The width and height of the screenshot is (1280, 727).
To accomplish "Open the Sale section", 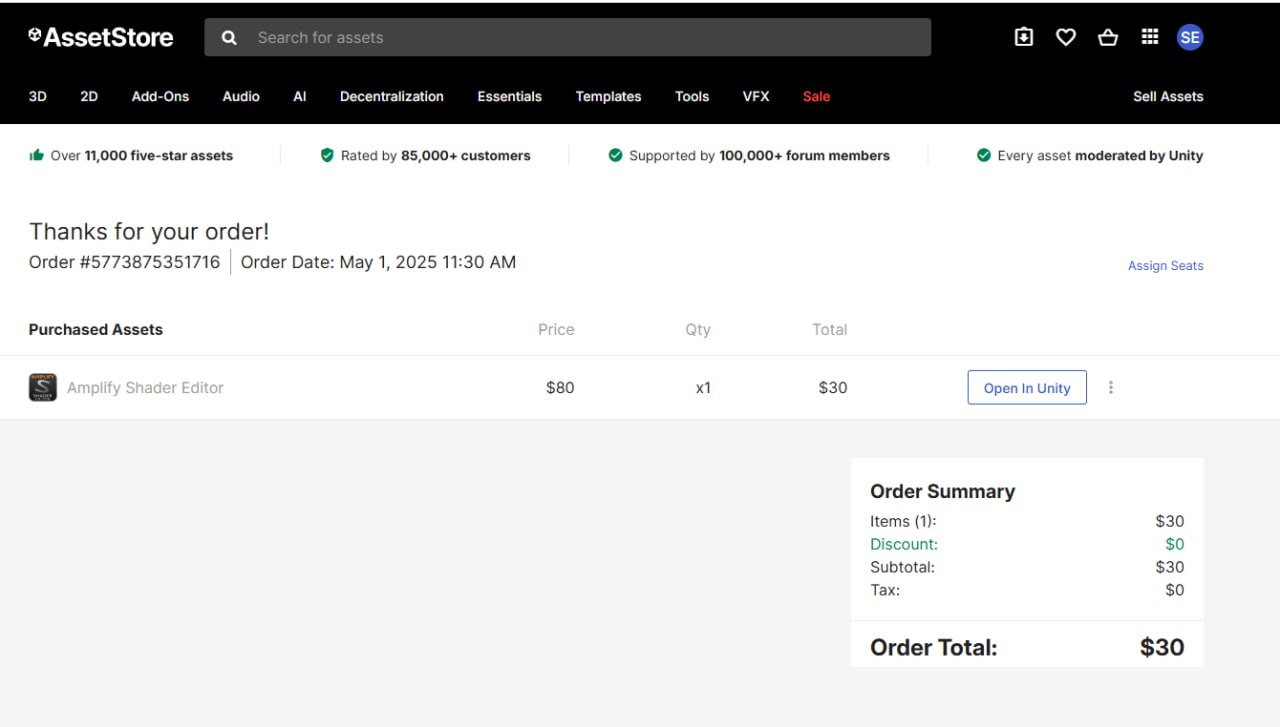I will 816,96.
